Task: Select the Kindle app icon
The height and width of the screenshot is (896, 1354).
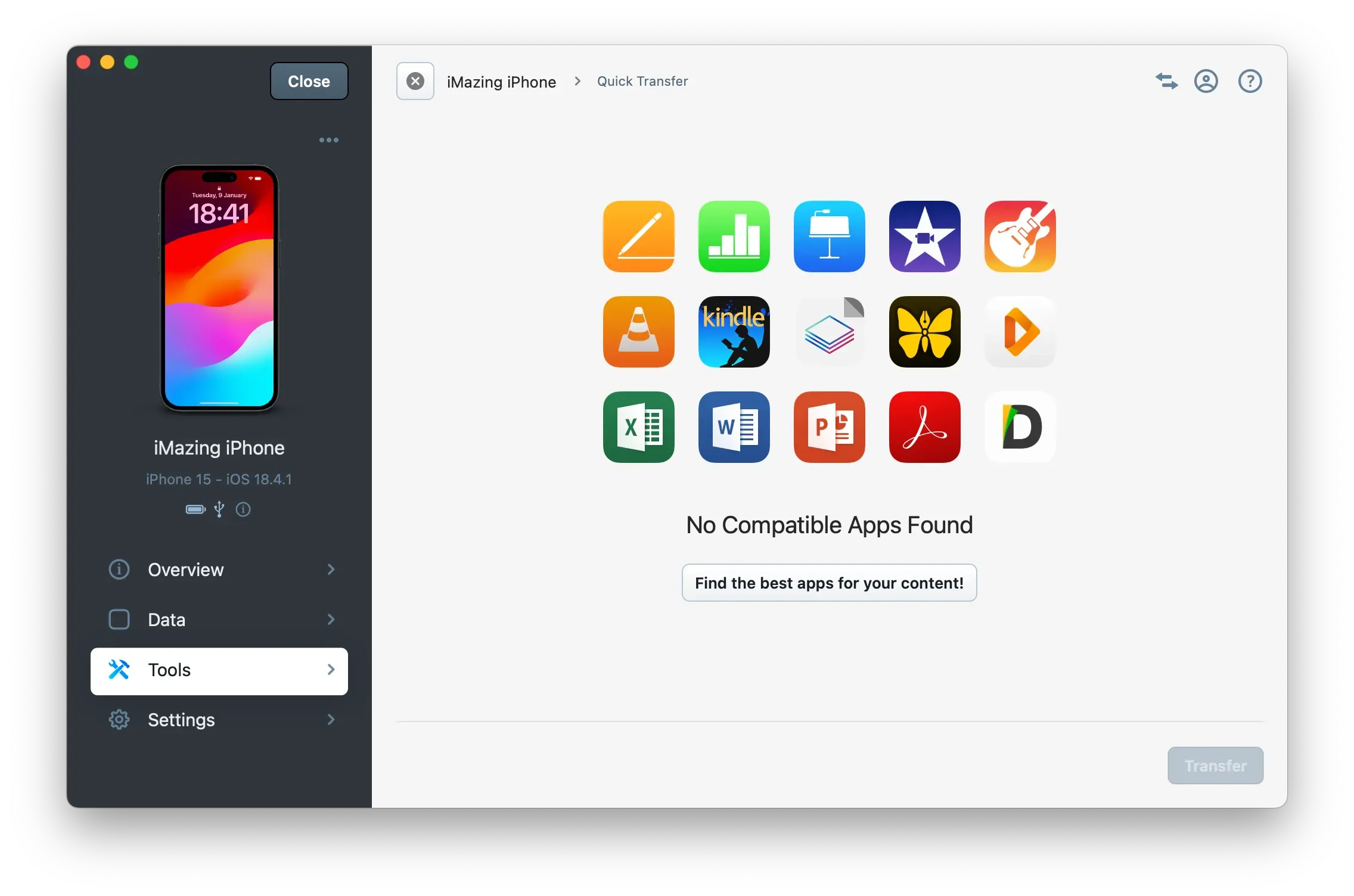Action: point(734,332)
